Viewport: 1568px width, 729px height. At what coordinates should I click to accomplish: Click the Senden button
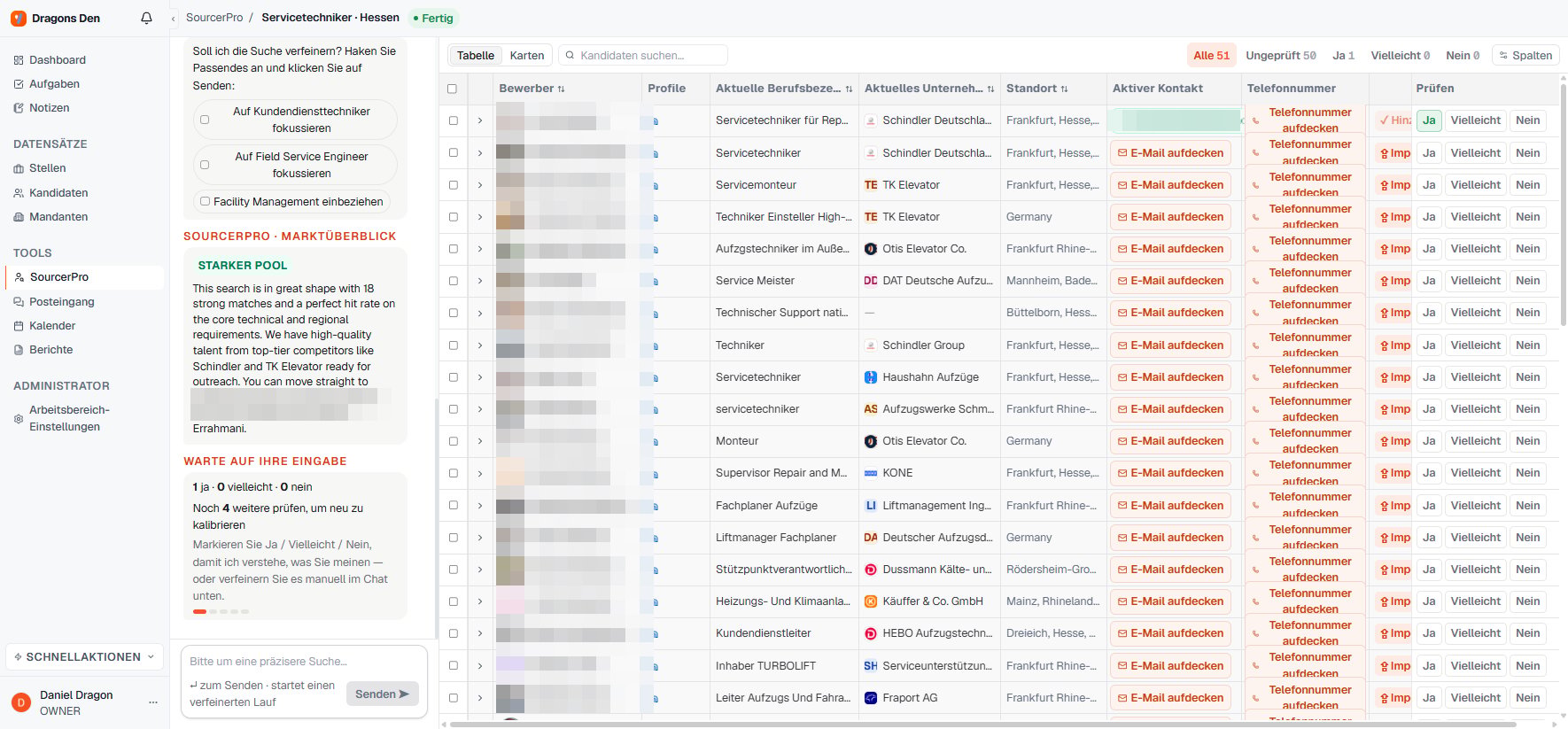click(382, 694)
